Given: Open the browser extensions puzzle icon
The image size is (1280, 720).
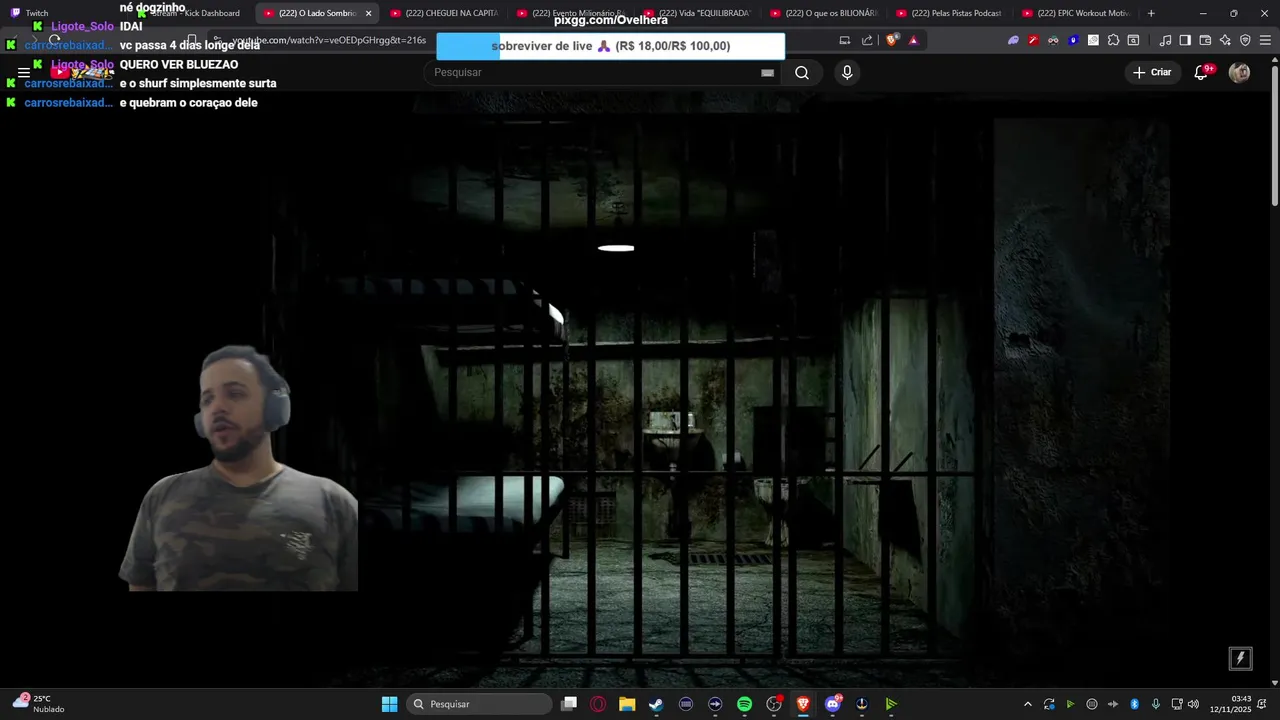Looking at the screenshot, I should [x=1113, y=40].
